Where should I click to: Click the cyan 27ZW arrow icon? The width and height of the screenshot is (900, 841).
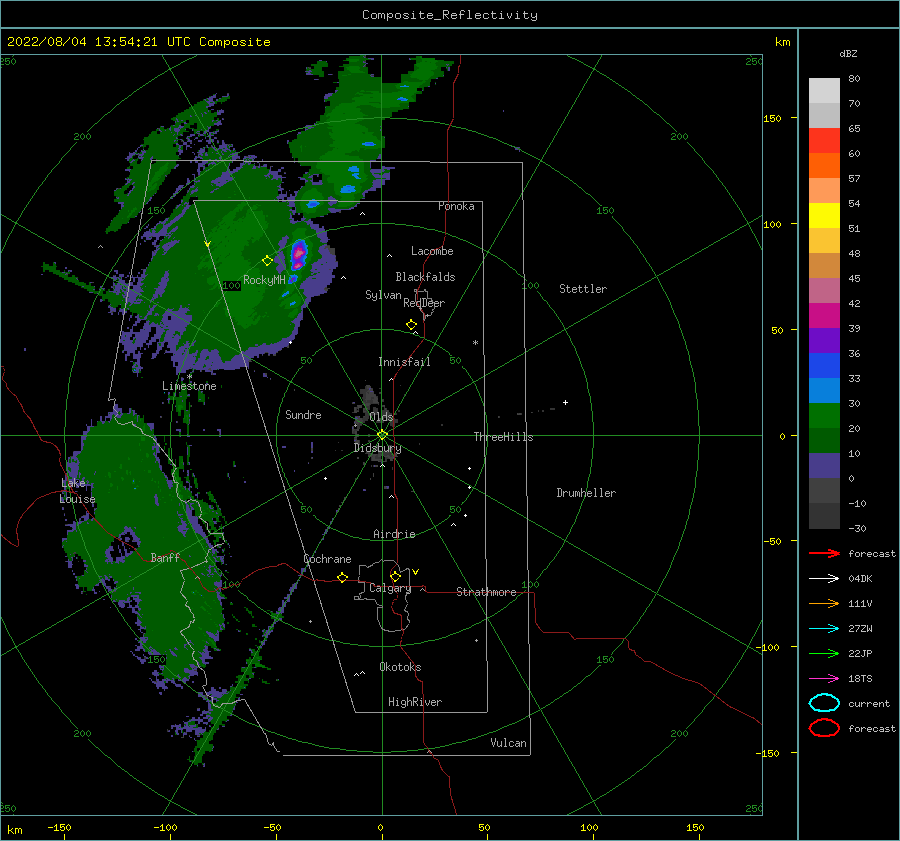pos(824,629)
